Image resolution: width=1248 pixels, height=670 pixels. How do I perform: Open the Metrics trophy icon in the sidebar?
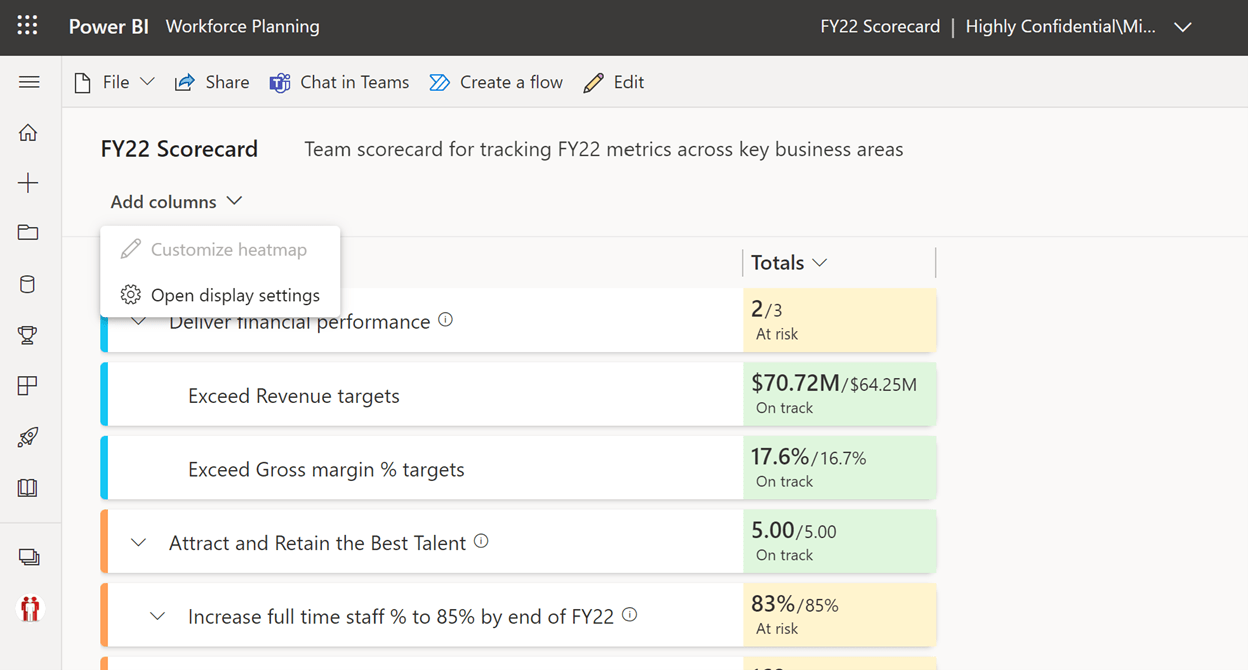tap(28, 335)
